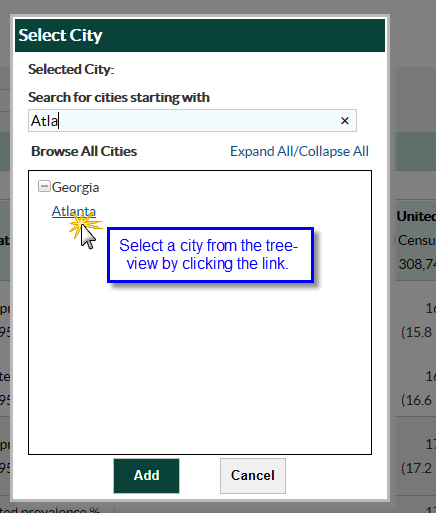The width and height of the screenshot is (436, 513).
Task: Select the Atlanta city link
Action: pos(74,211)
